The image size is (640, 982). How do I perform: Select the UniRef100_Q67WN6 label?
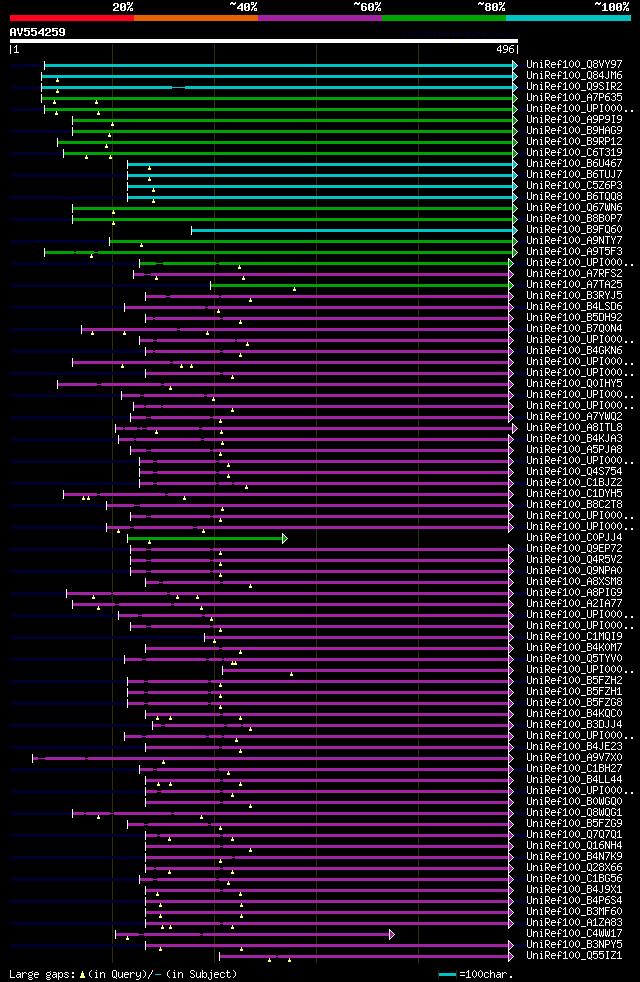(x=574, y=208)
